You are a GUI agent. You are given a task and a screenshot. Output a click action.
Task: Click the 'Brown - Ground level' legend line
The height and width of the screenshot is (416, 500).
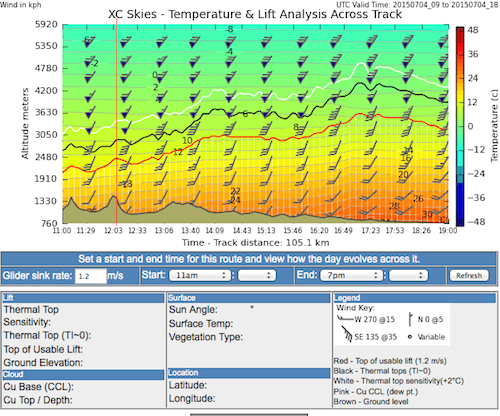(371, 402)
